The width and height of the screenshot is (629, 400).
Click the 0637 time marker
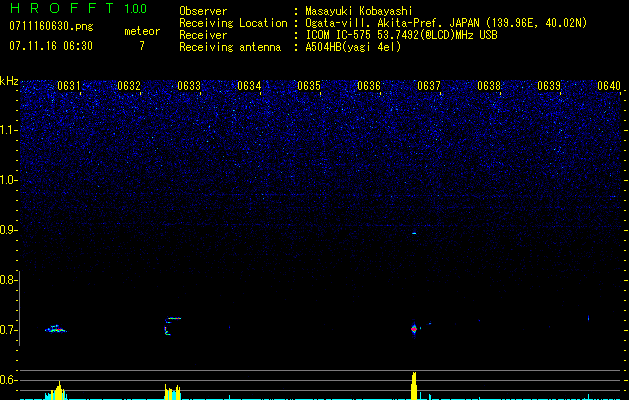click(429, 86)
